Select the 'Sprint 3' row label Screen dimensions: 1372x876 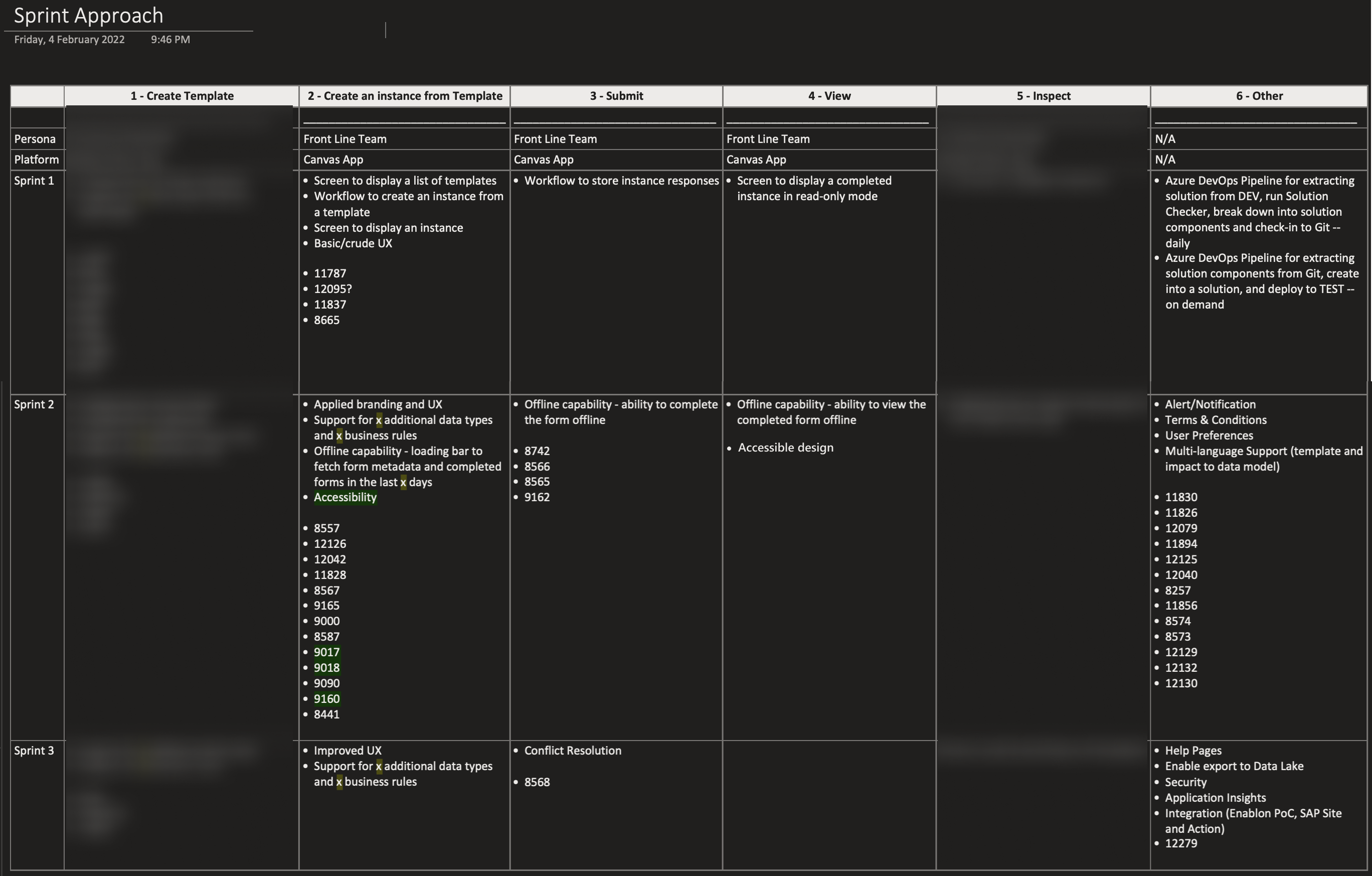pos(34,750)
